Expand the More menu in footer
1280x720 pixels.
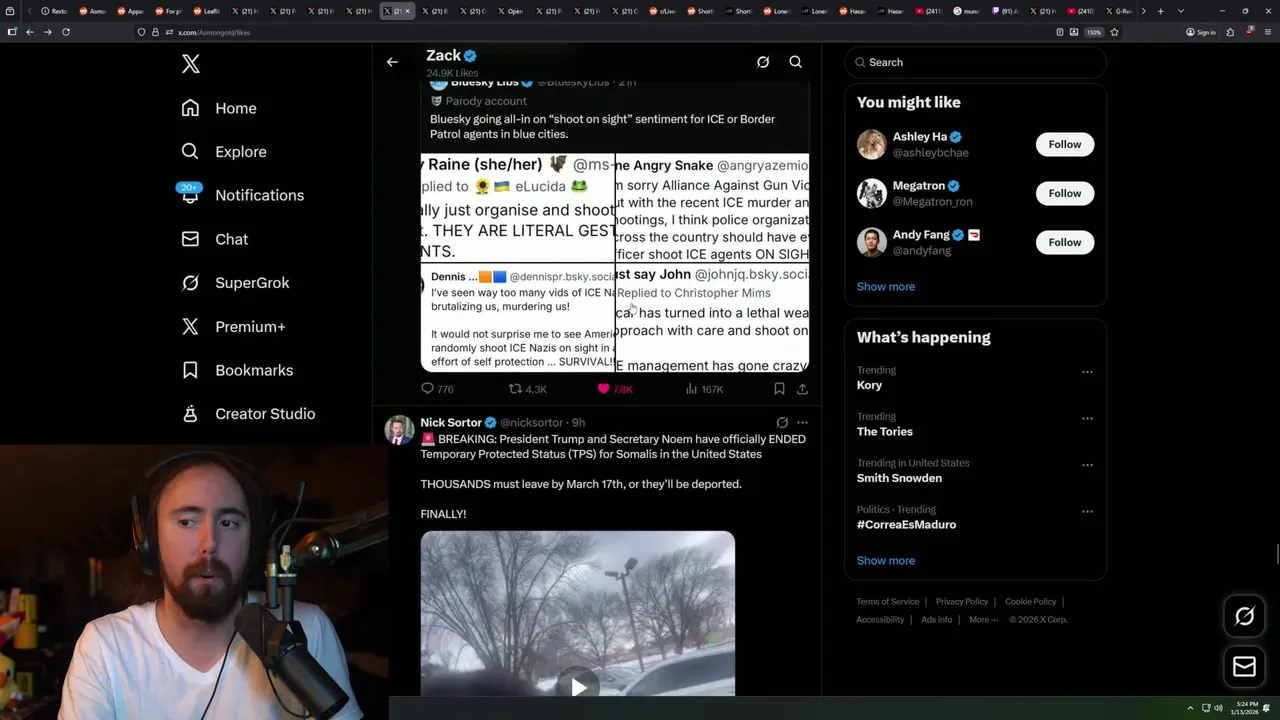point(983,620)
